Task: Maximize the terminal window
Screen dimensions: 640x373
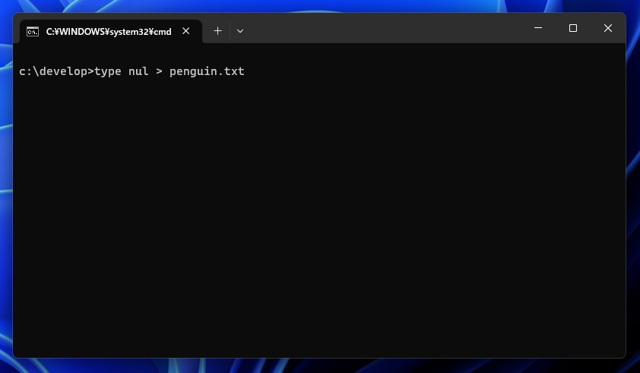Action: tap(573, 28)
